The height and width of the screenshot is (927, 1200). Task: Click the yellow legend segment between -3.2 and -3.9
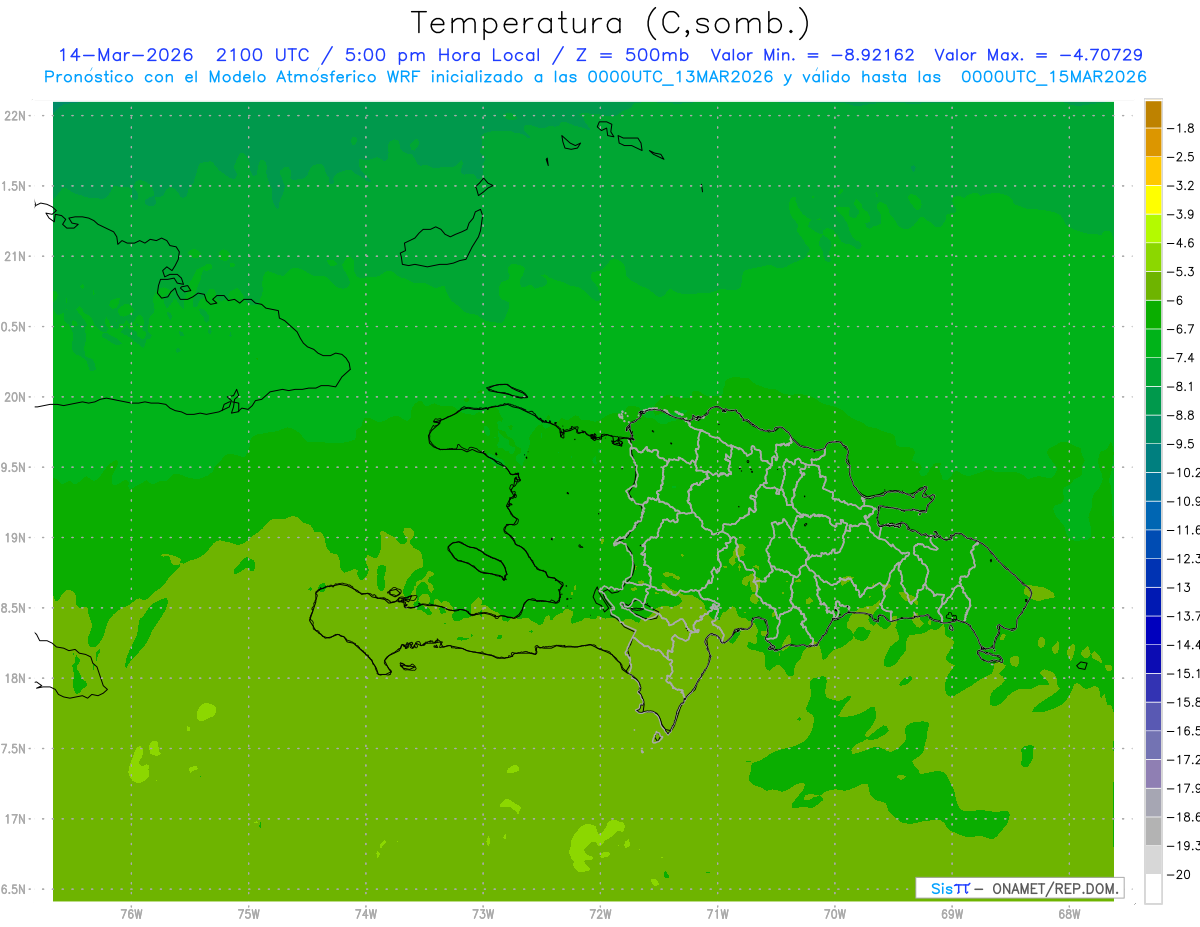click(x=1153, y=200)
